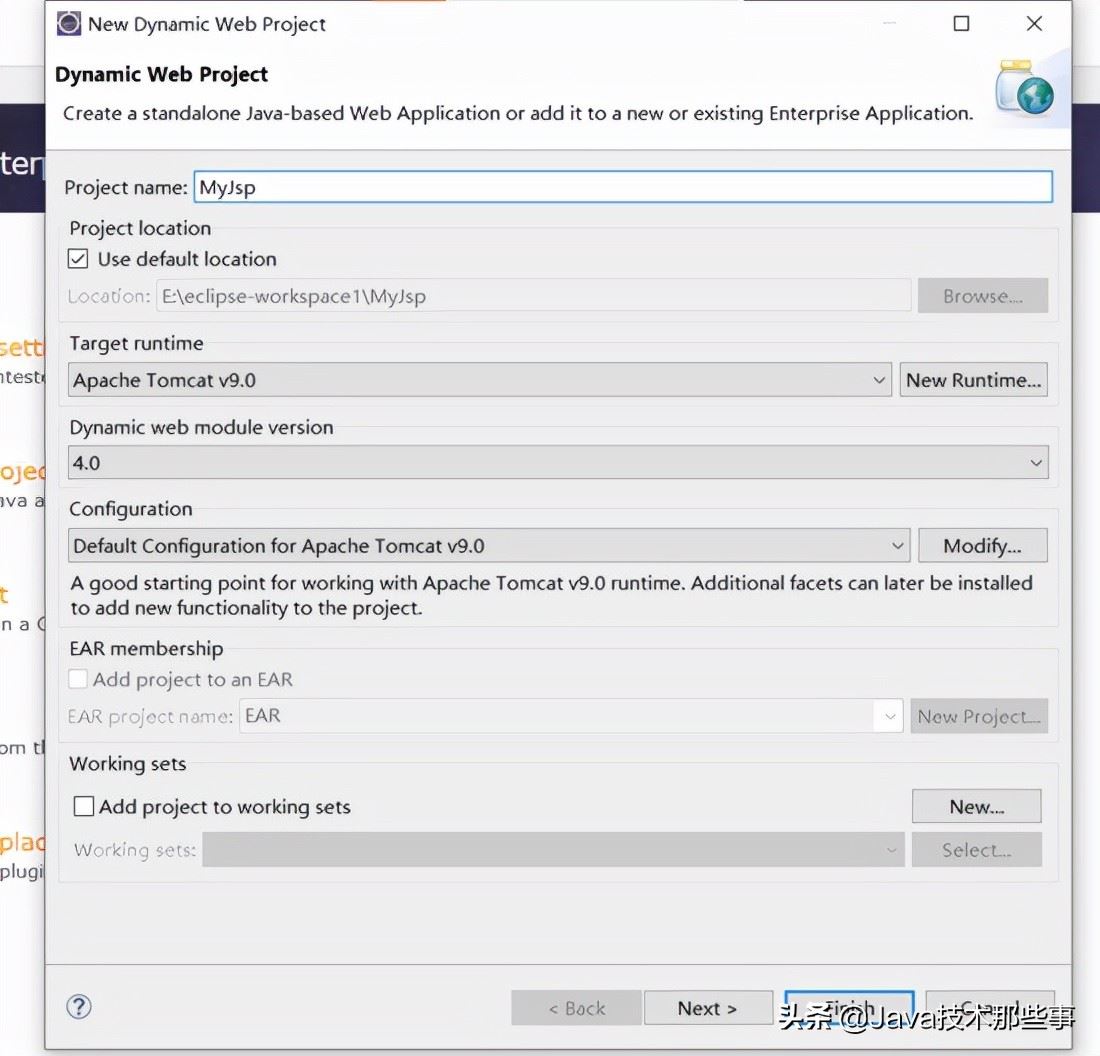The width and height of the screenshot is (1100, 1056).
Task: Close the New Dynamic Web Project dialog
Action: 1034,24
